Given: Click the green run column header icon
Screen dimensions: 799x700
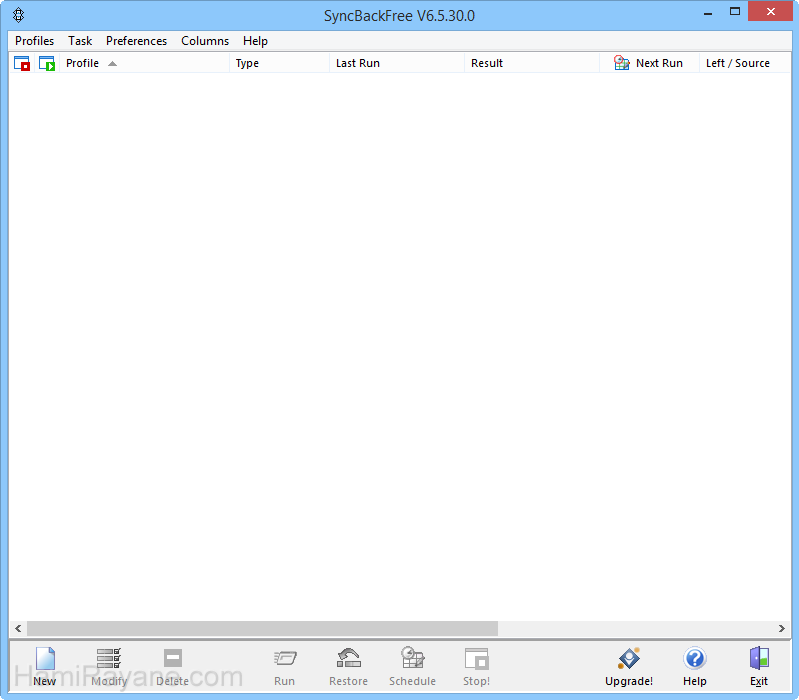Looking at the screenshot, I should point(47,63).
